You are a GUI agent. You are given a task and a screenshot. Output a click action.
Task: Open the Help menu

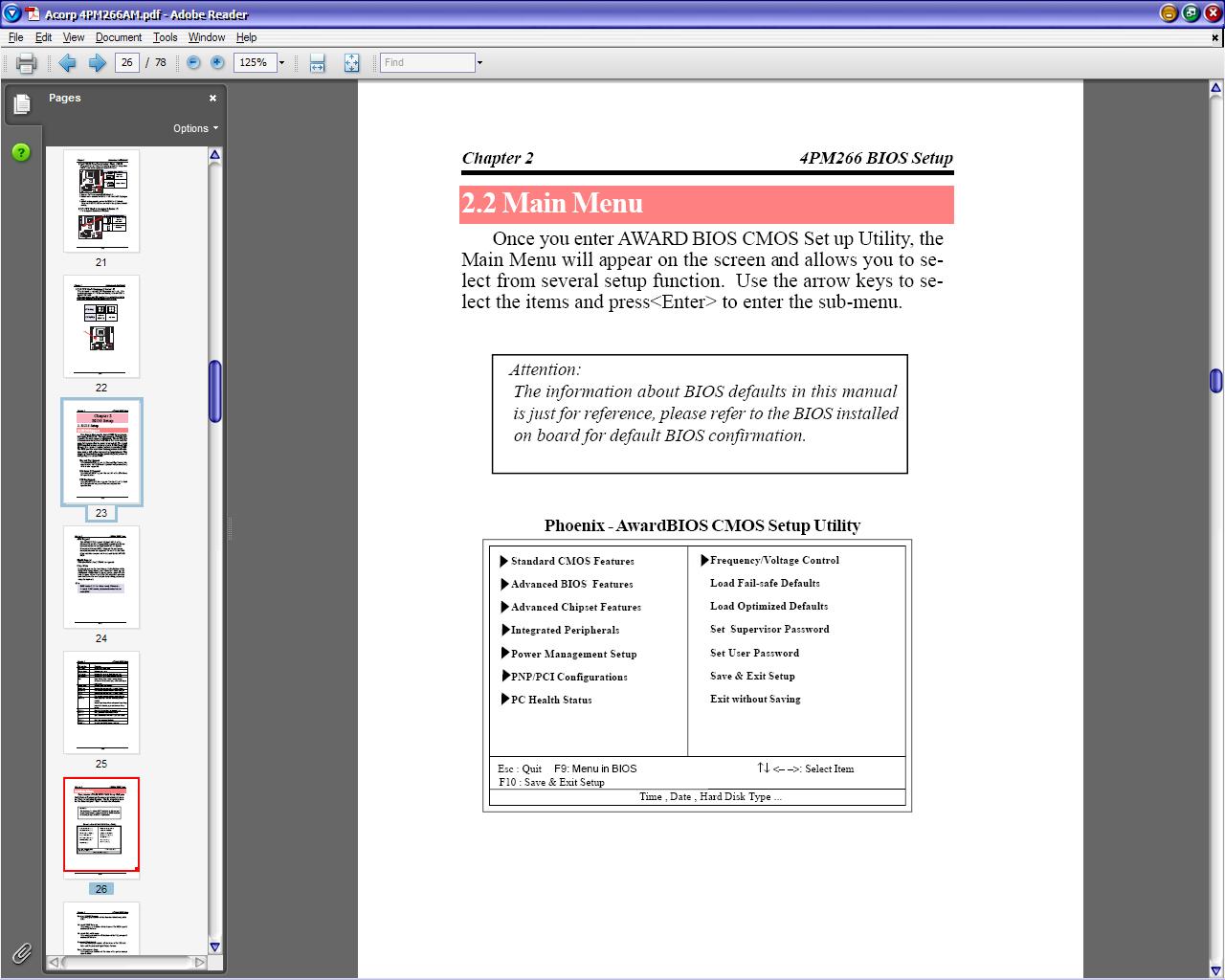tap(246, 37)
